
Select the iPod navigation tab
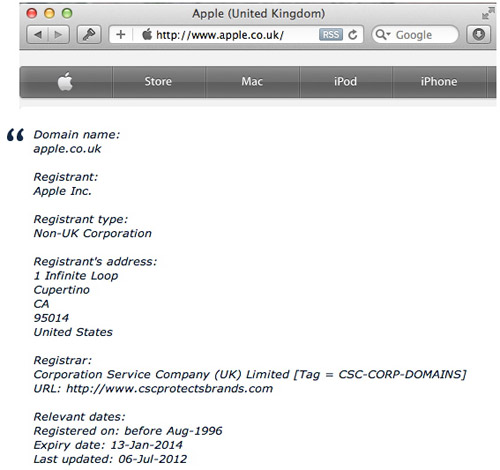[345, 81]
